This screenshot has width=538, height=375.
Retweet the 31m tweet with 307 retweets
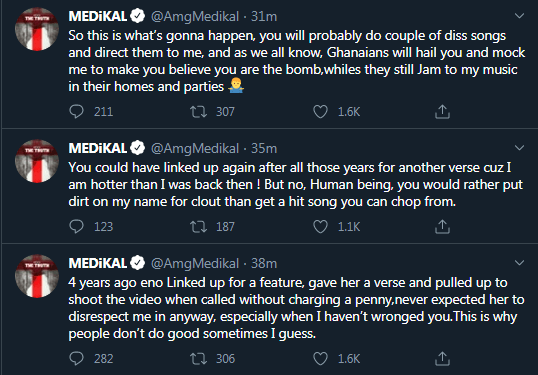pos(199,112)
